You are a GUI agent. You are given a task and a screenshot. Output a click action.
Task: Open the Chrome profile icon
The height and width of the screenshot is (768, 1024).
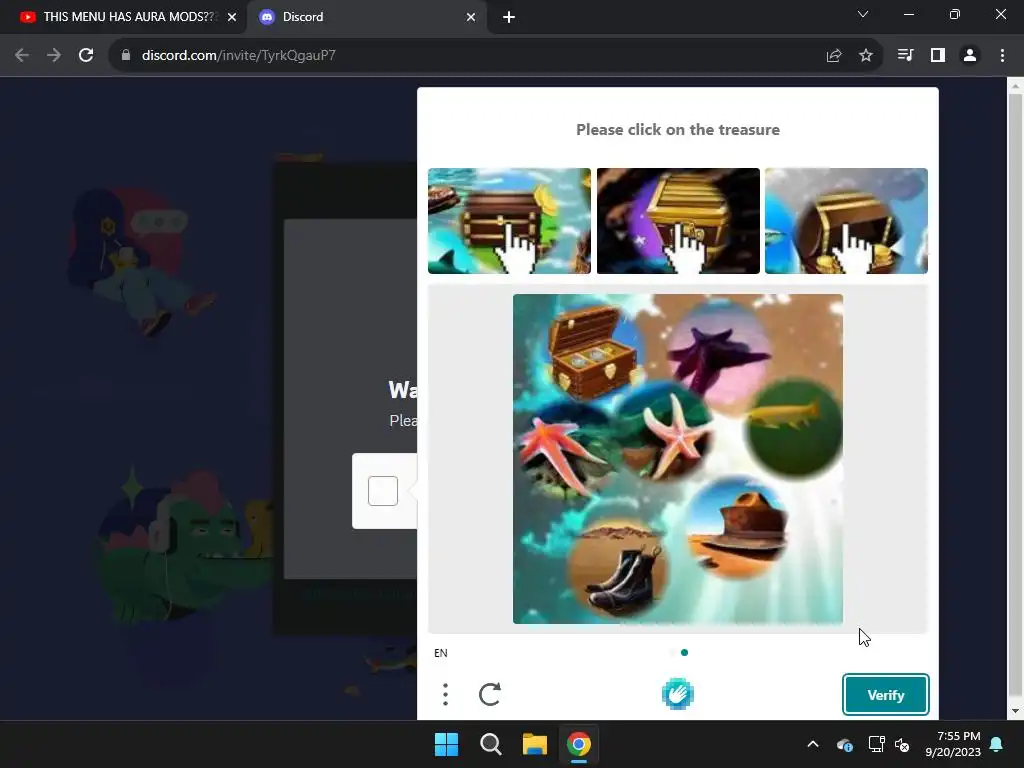pos(970,56)
